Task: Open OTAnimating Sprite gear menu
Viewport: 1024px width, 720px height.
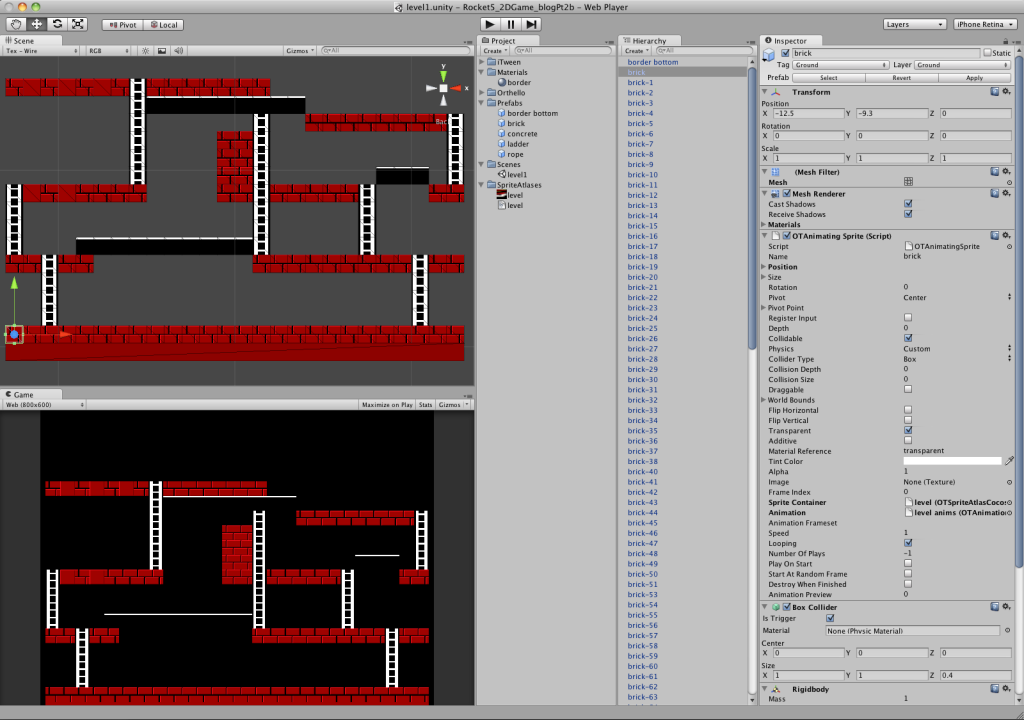Action: (x=1006, y=235)
